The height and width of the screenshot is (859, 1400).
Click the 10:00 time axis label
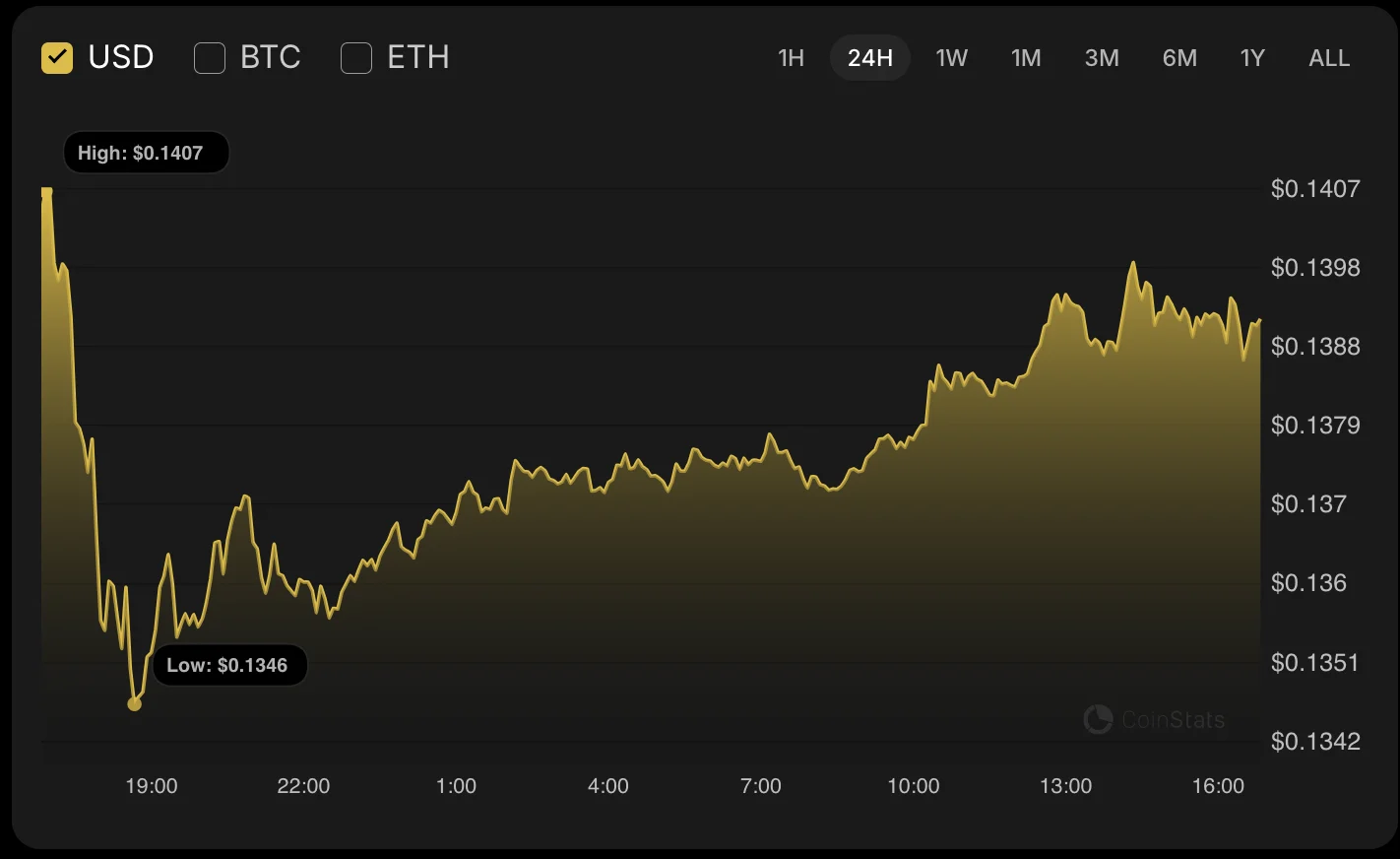pos(914,786)
